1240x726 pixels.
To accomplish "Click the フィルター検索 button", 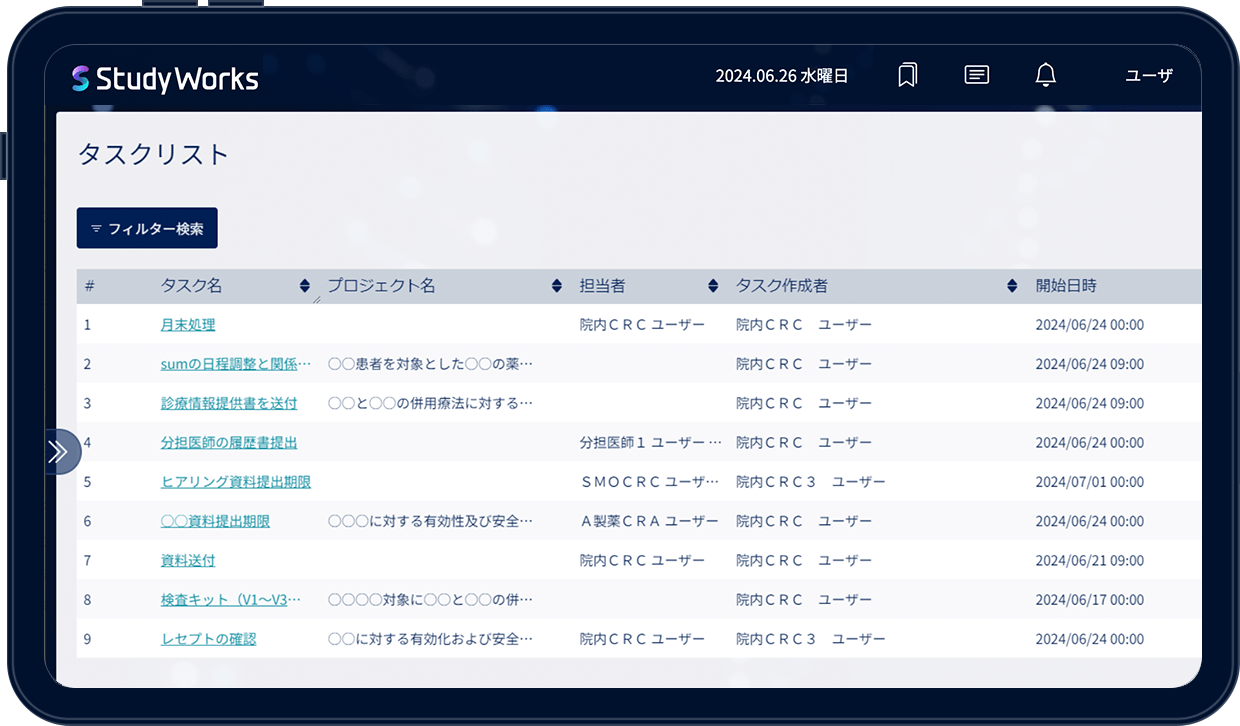I will [x=147, y=228].
